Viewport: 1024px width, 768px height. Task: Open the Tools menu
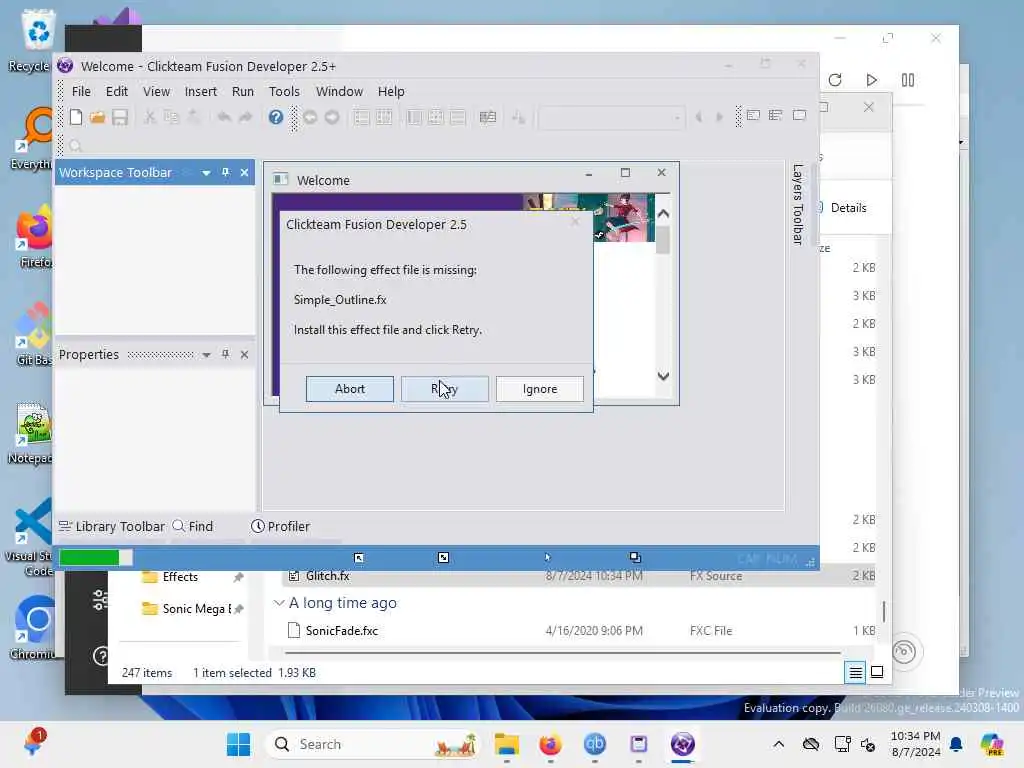tap(284, 91)
